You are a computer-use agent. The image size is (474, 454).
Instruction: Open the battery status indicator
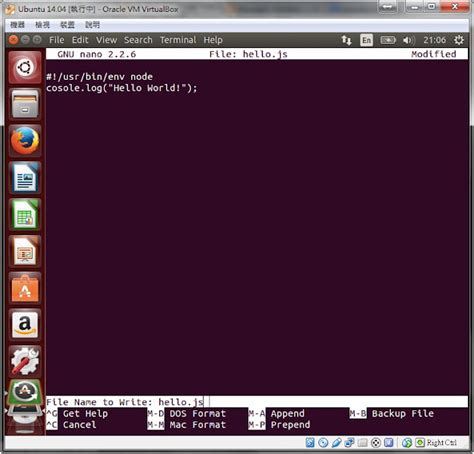(x=388, y=40)
